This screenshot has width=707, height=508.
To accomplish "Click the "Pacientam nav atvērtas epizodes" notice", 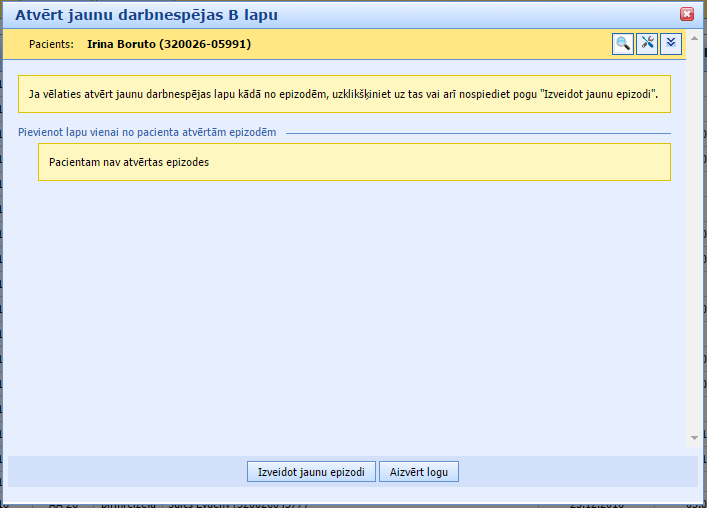I will [x=129, y=161].
